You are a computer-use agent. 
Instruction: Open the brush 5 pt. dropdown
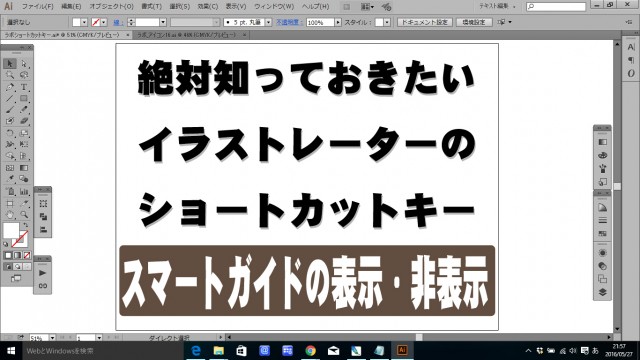pyautogui.click(x=269, y=22)
